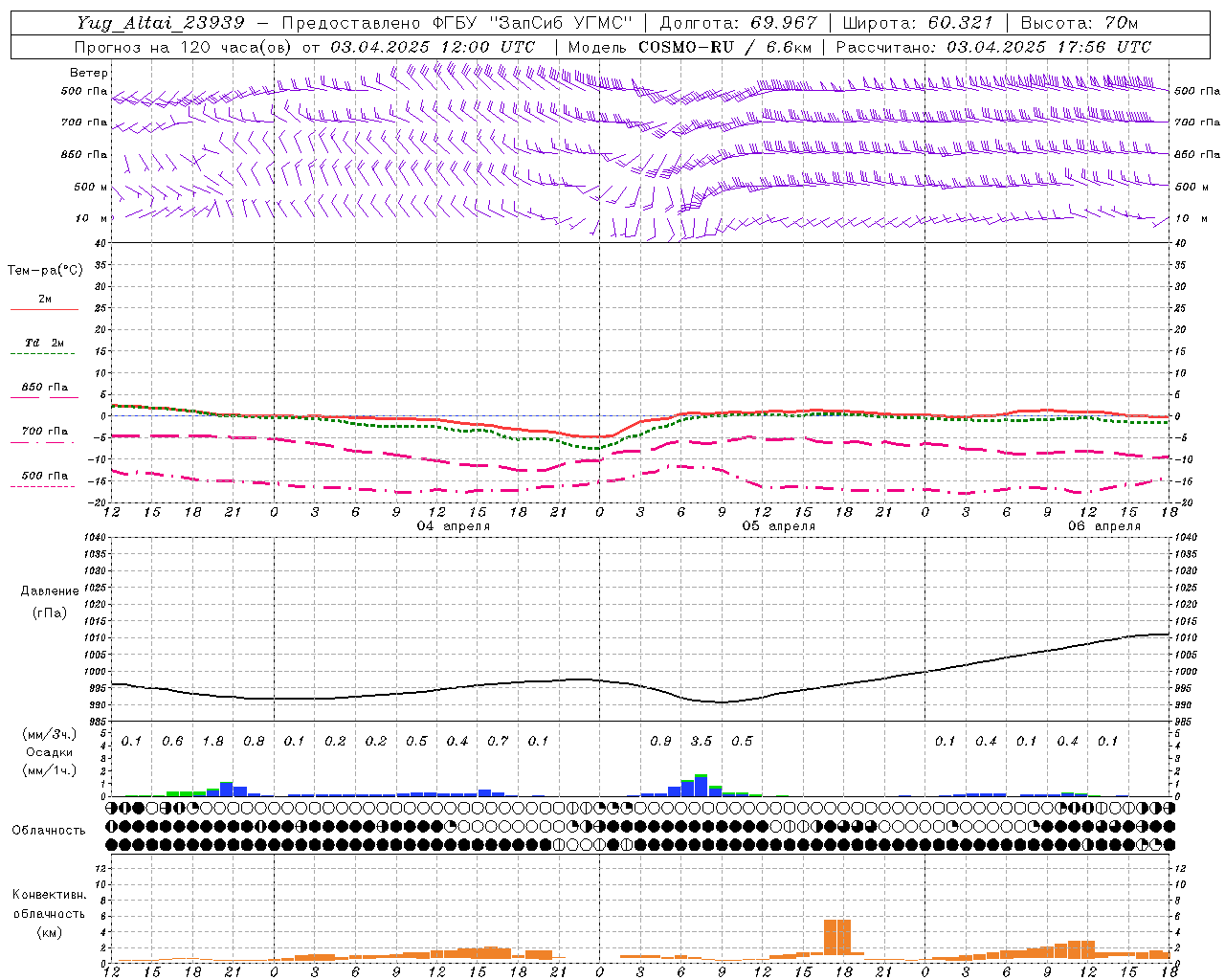The width and height of the screenshot is (1225, 980).
Task: Click the station name Yug_Altai_23939
Action: click(161, 23)
